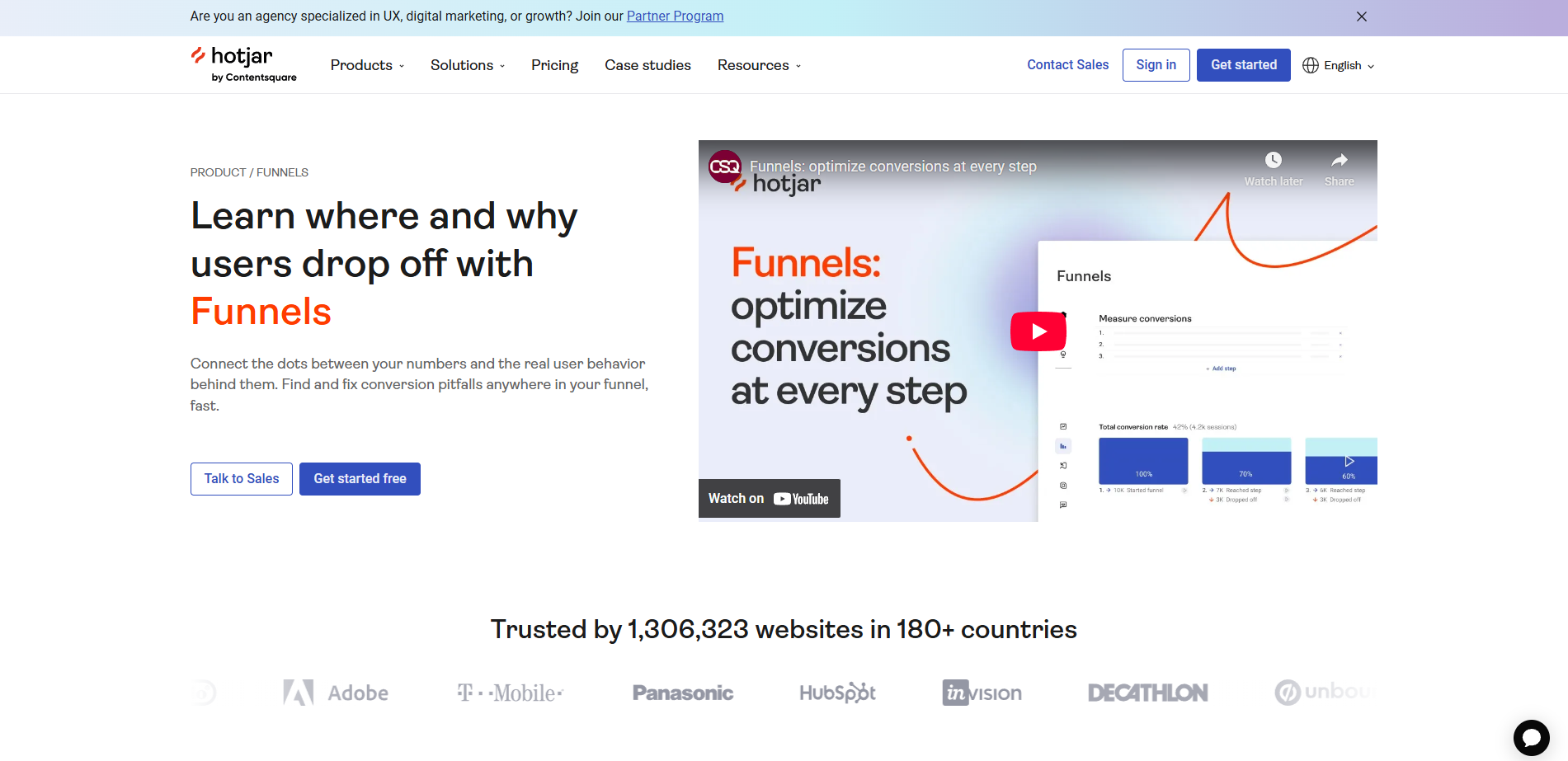Click the CSQ channel avatar on video

click(725, 167)
